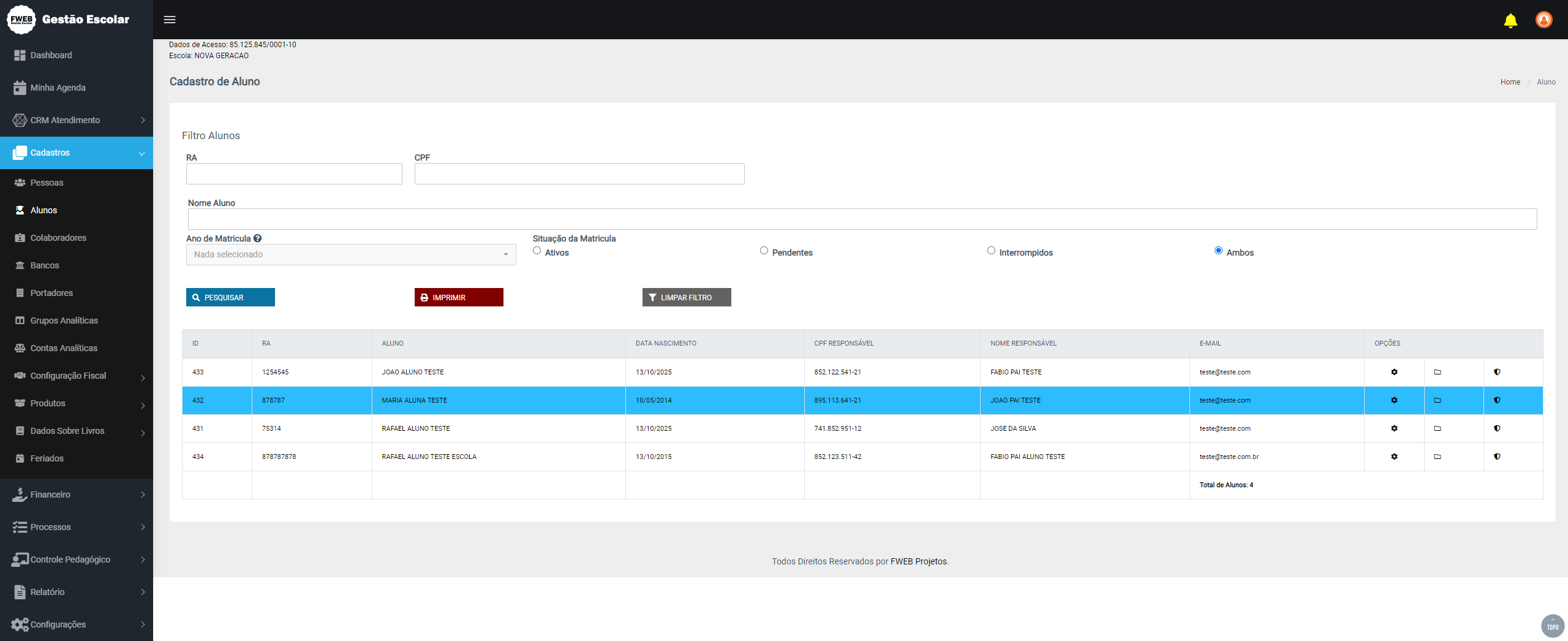Open the Ano de Matricula dropdown
The height and width of the screenshot is (641, 1568).
click(351, 254)
